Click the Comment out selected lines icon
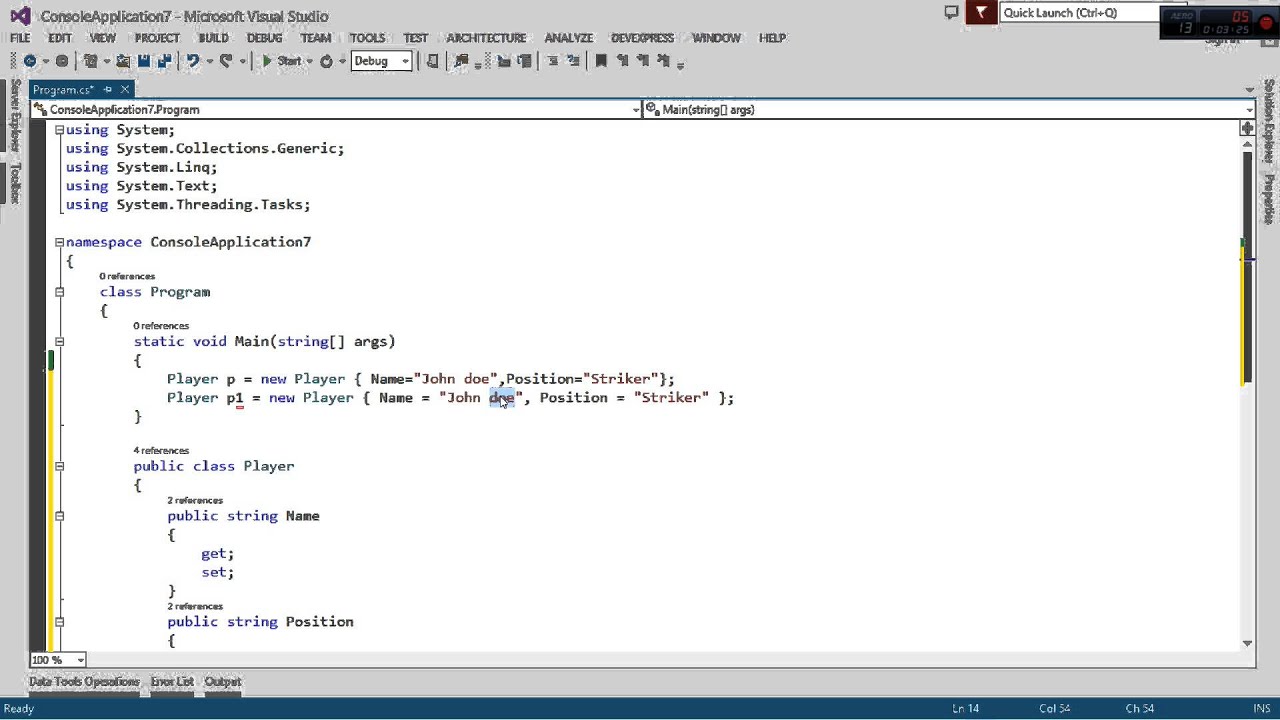 tap(504, 61)
